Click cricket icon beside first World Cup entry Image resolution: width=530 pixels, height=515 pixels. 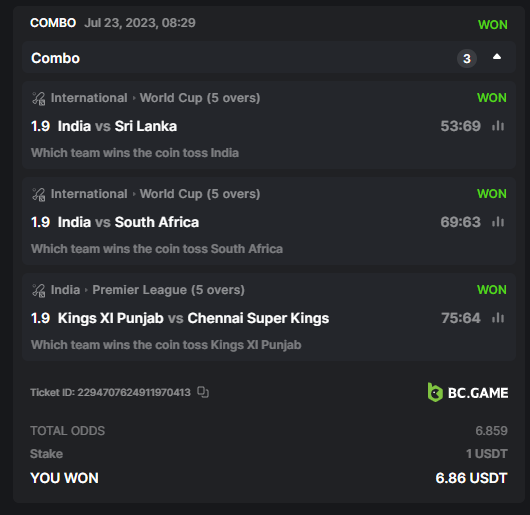coord(39,98)
